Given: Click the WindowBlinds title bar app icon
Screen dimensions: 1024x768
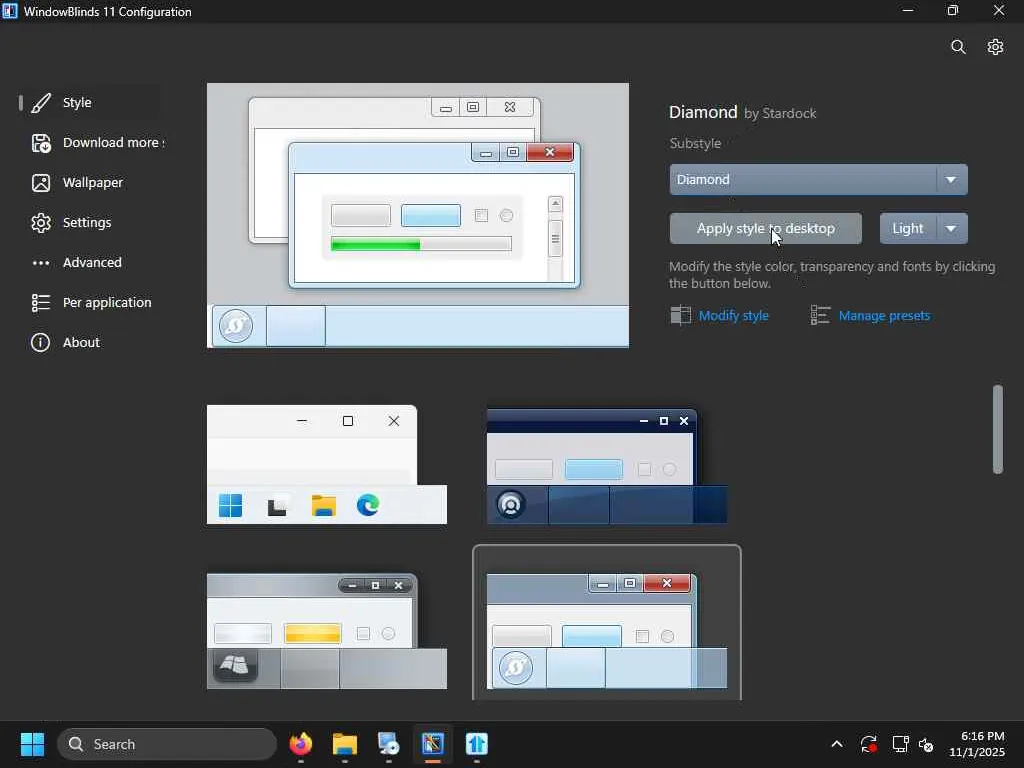Looking at the screenshot, I should 10,11.
